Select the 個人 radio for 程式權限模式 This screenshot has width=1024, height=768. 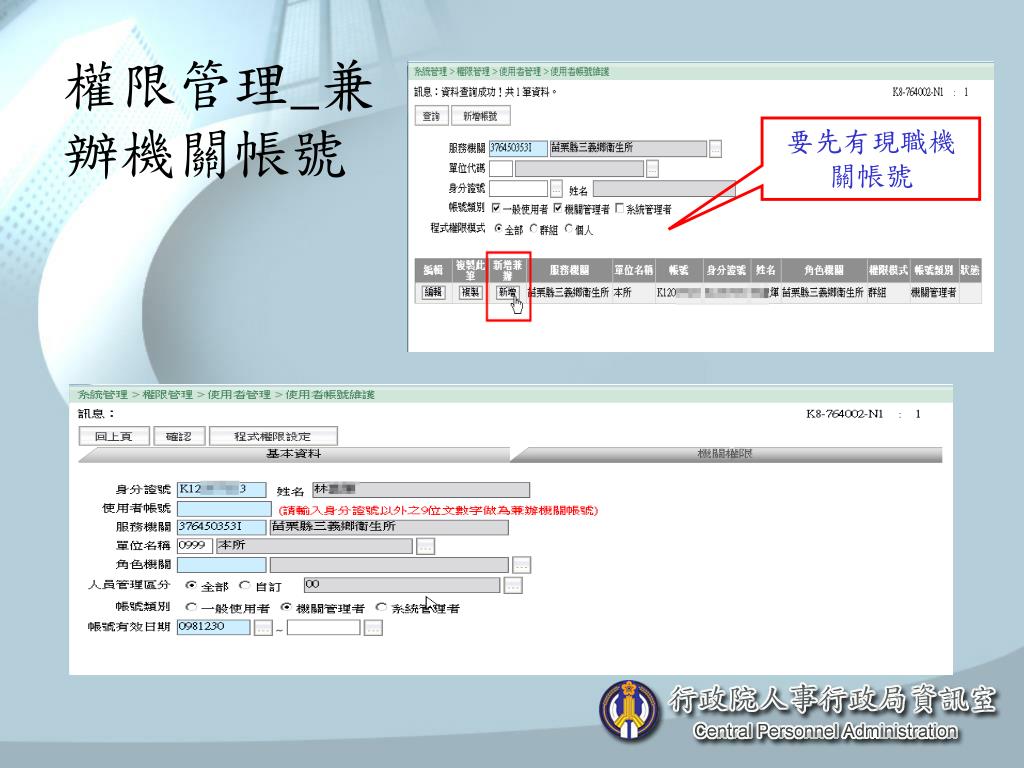pyautogui.click(x=569, y=229)
